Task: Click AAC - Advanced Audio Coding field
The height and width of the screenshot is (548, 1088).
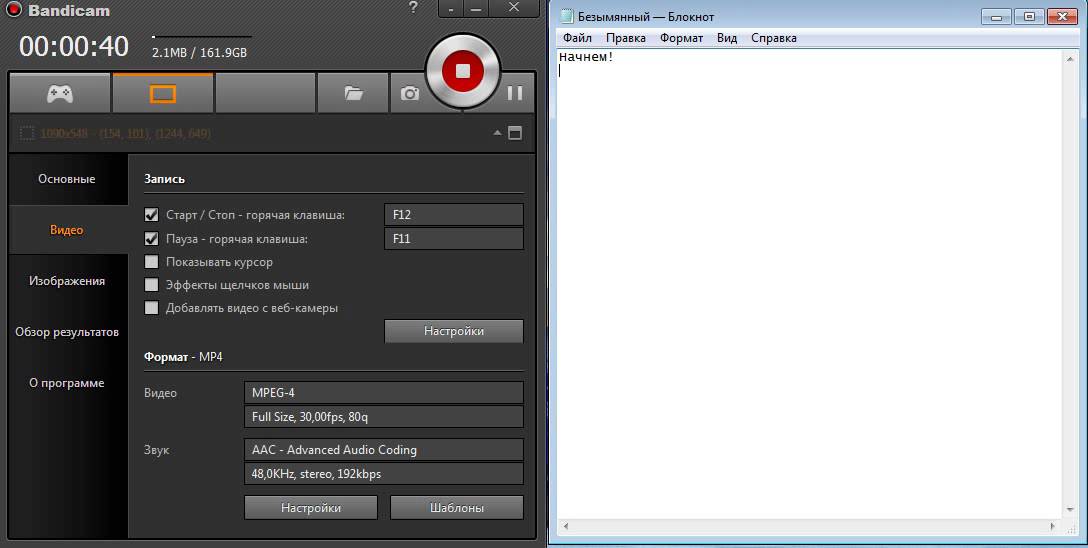Action: click(x=384, y=449)
